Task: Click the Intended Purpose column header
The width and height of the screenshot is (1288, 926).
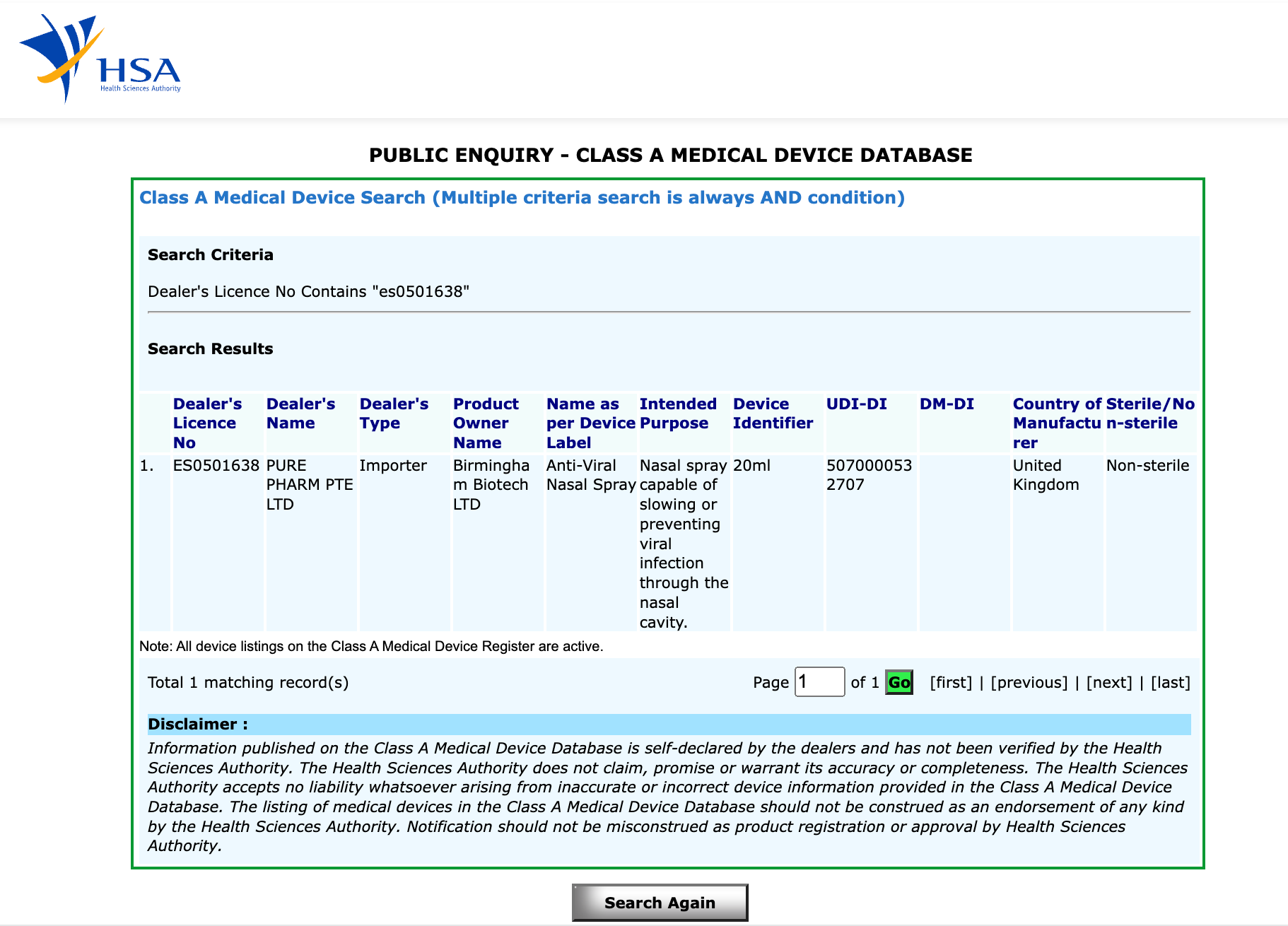Action: (678, 414)
